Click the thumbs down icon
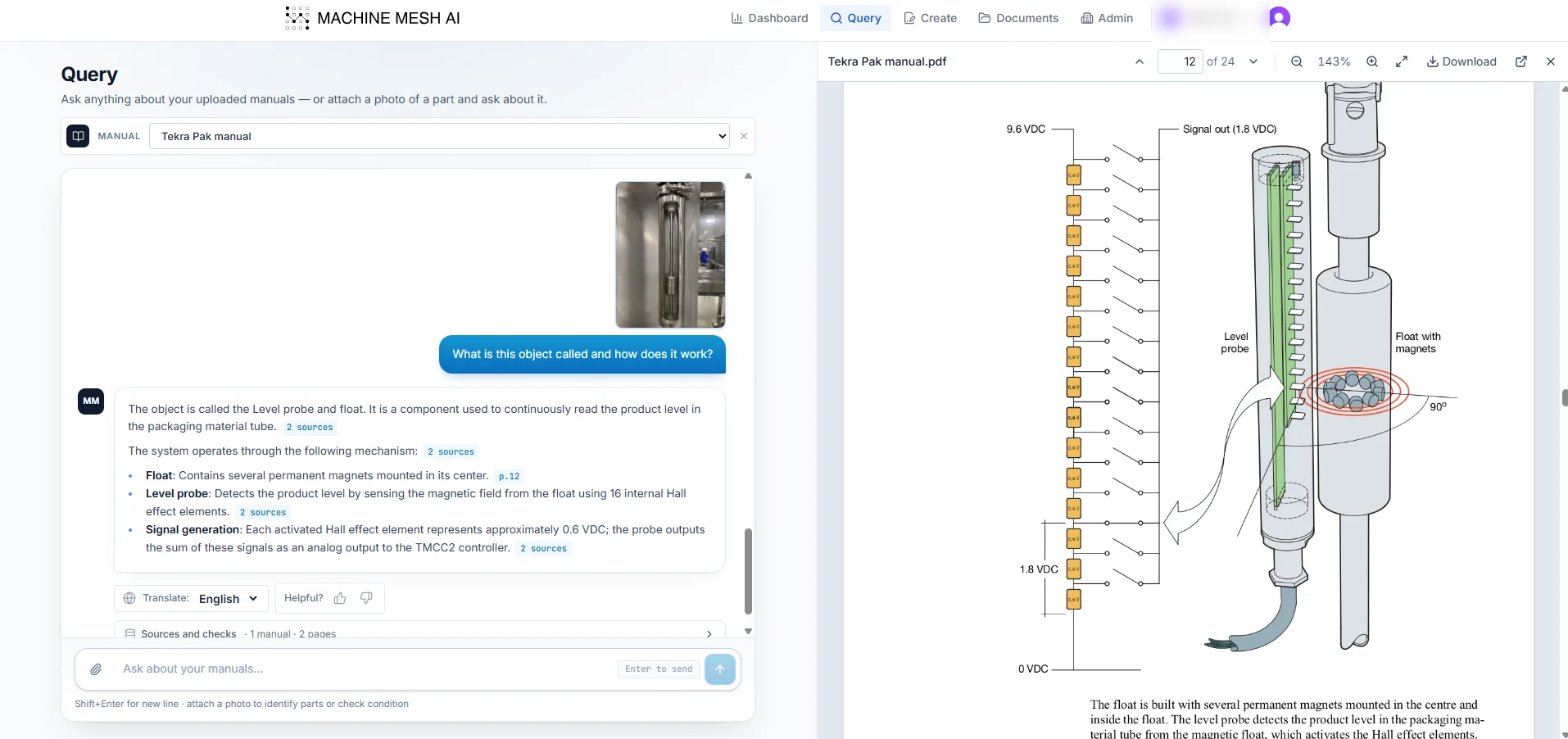1568x739 pixels. pyautogui.click(x=366, y=598)
